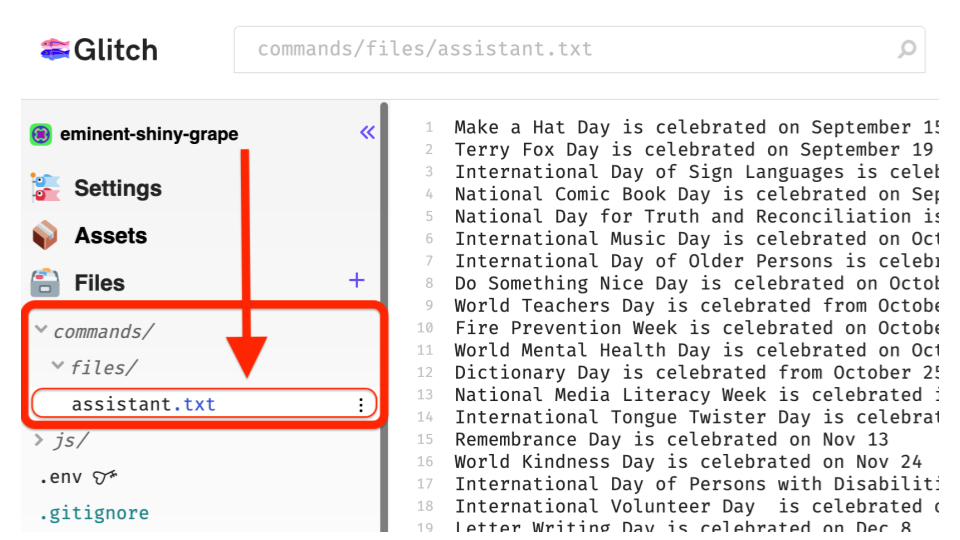Click the Assets box icon
Image resolution: width=960 pixels, height=540 pixels.
(x=45, y=236)
